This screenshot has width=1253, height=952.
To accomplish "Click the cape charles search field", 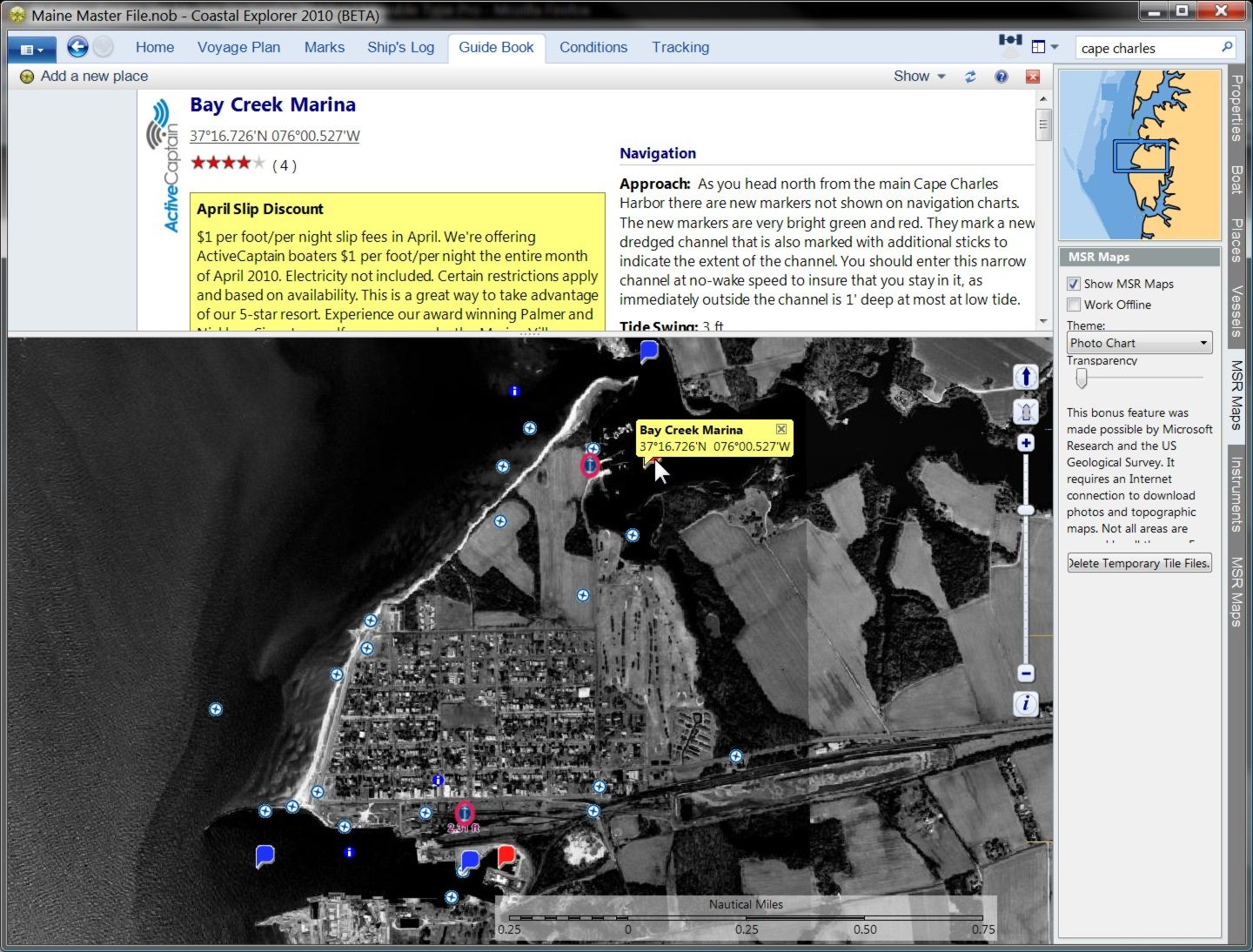I will click(x=1146, y=48).
